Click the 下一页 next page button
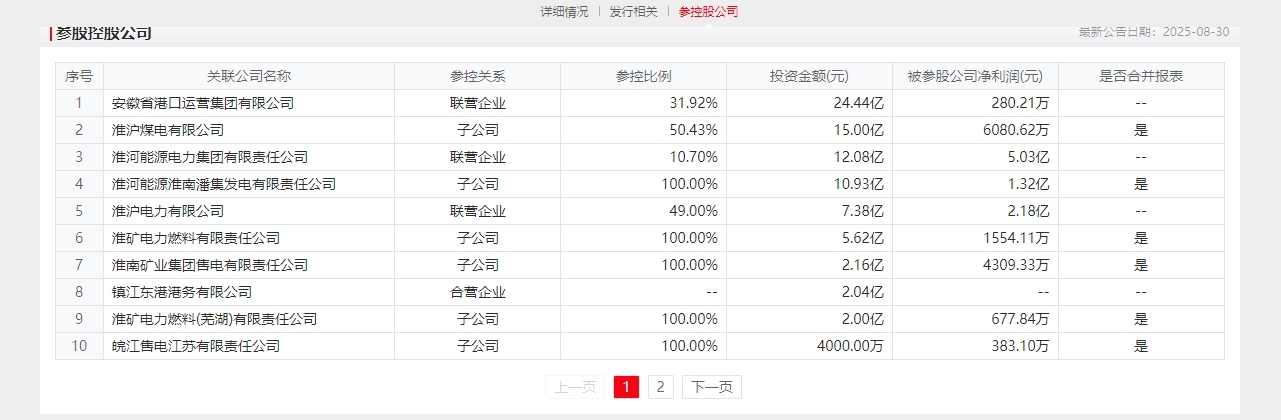This screenshot has width=1281, height=420. click(712, 387)
